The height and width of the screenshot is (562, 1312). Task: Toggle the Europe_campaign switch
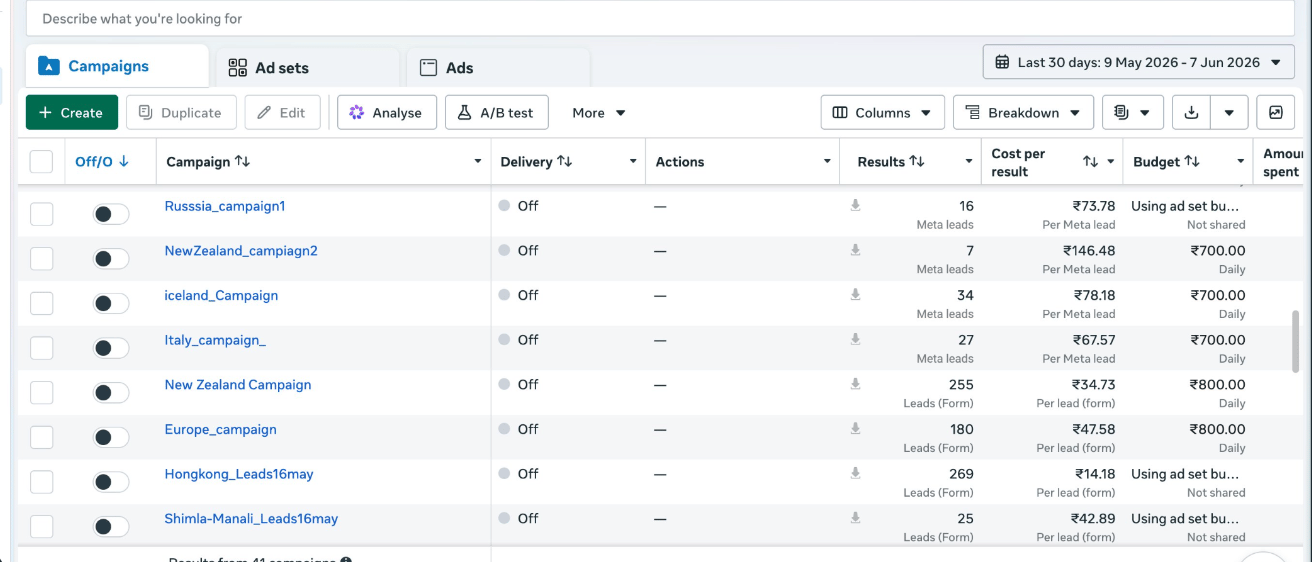point(111,437)
